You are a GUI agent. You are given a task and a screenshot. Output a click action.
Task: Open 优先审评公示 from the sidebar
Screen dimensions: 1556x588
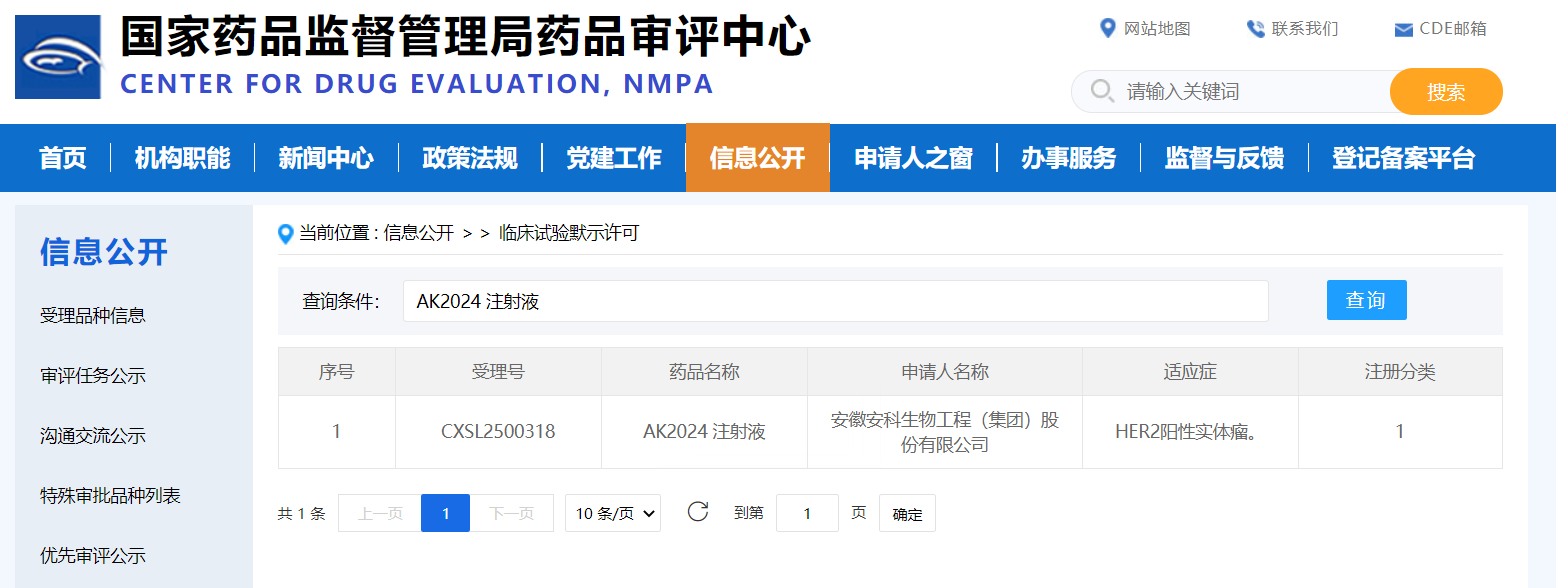[93, 556]
